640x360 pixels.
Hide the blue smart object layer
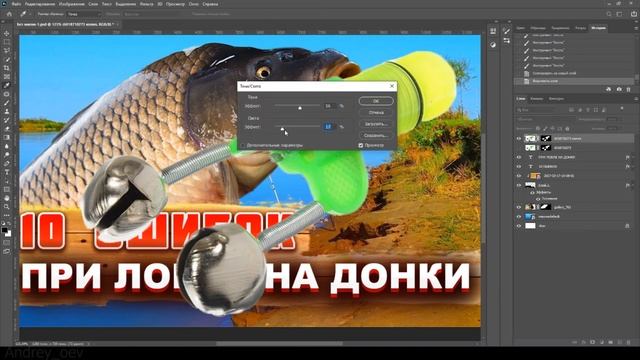pos(519,217)
